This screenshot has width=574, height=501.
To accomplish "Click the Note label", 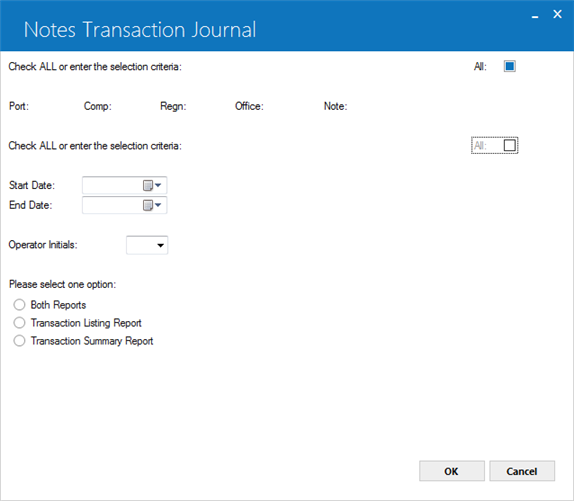I will [x=335, y=106].
